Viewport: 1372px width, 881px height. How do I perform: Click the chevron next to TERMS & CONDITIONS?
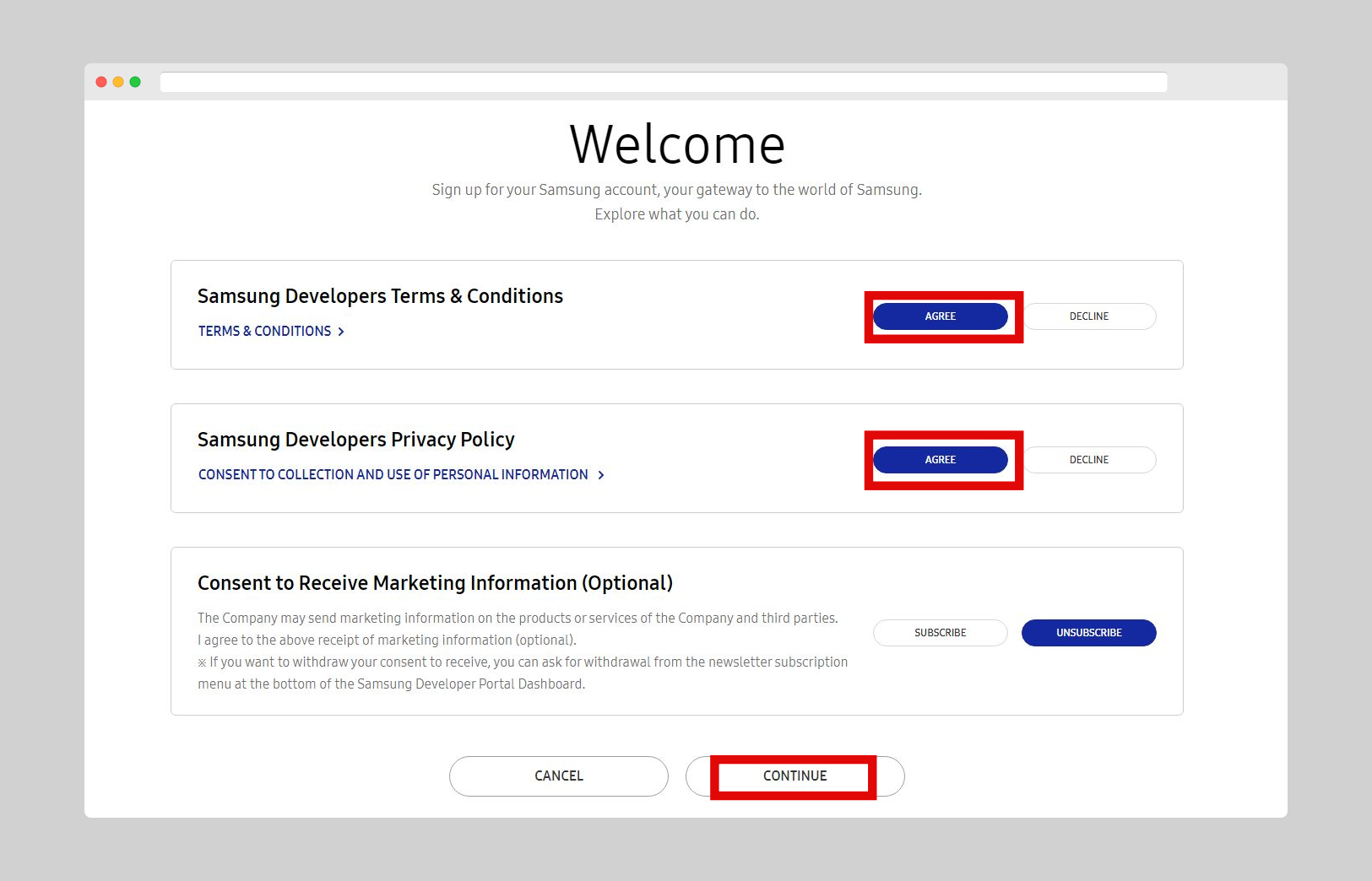[x=341, y=332]
